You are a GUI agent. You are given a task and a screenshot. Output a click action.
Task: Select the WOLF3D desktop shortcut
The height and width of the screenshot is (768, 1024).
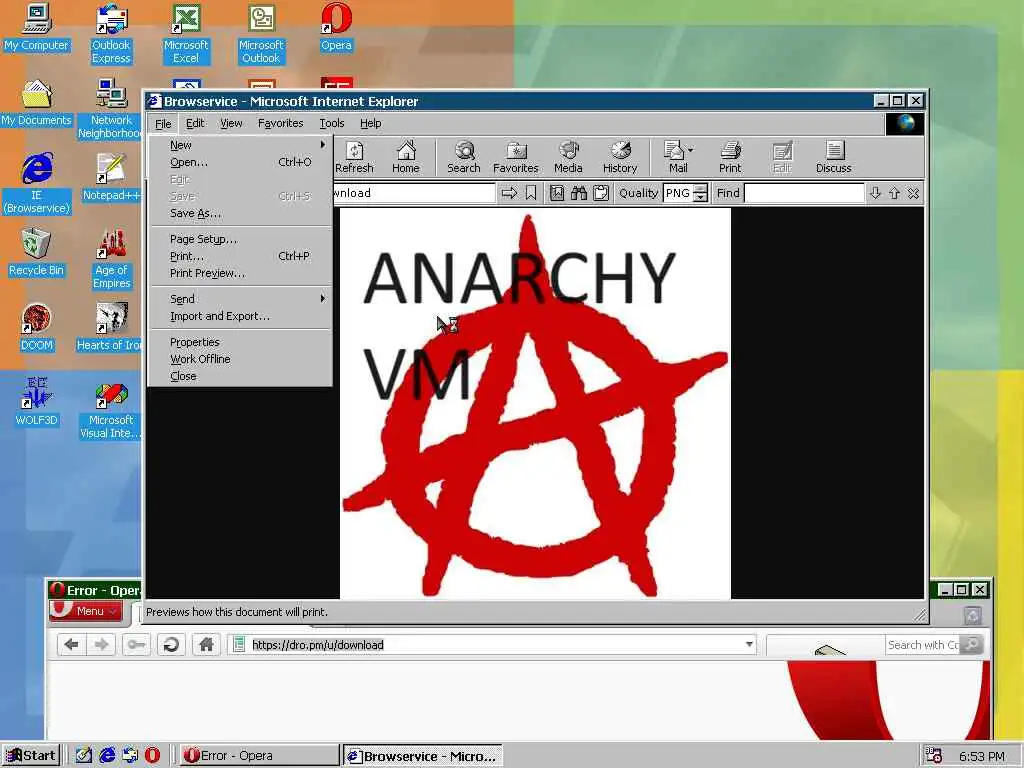36,403
